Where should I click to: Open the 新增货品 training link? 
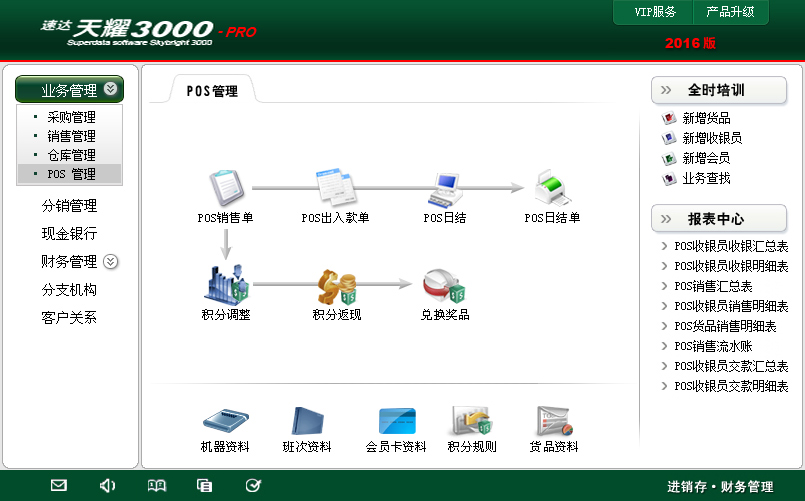706,118
